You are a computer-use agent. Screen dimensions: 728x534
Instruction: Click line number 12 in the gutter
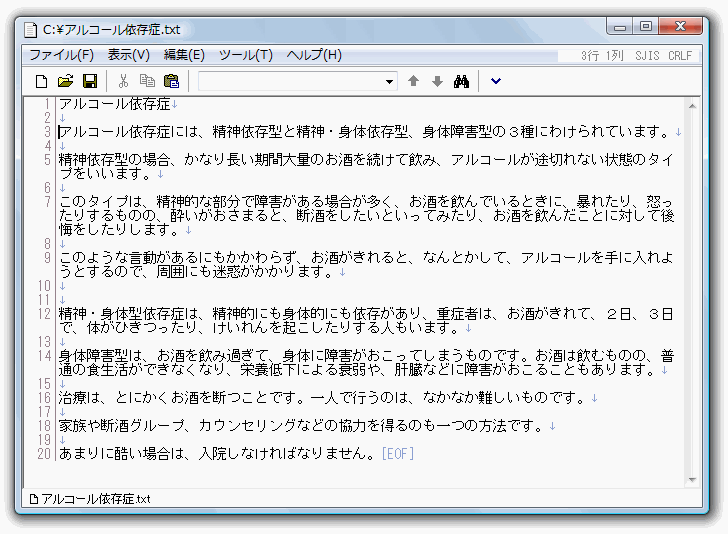44,314
